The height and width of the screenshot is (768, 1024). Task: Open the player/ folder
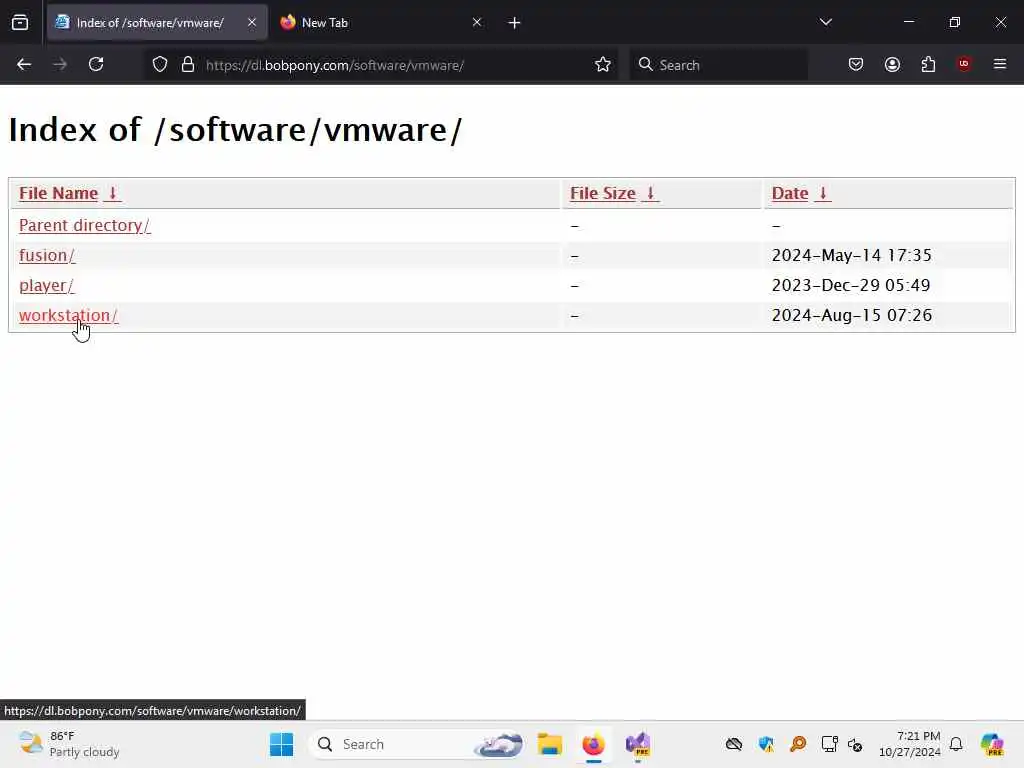click(46, 285)
